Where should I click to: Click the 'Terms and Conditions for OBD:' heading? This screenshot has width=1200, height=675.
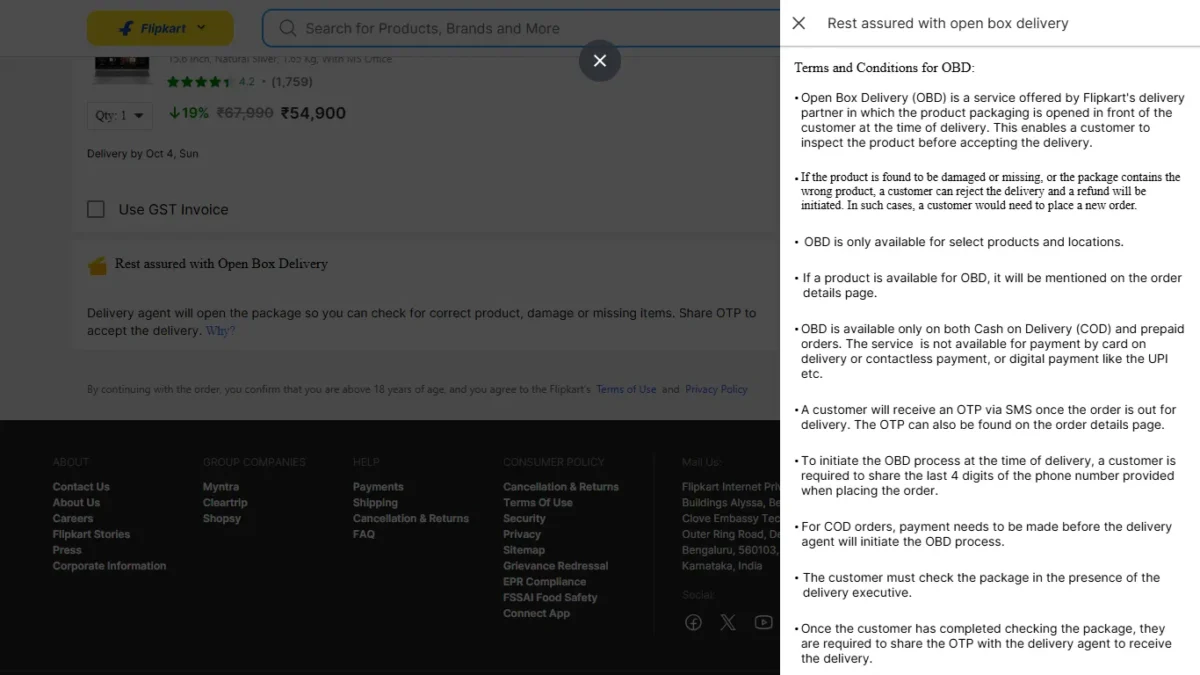(x=884, y=68)
